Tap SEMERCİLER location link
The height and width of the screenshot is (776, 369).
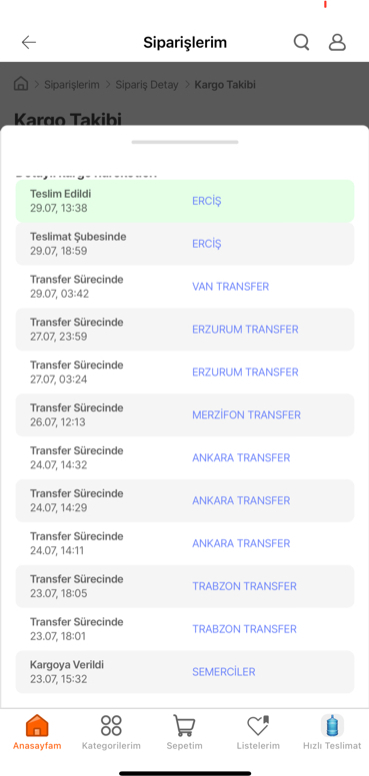coord(224,672)
